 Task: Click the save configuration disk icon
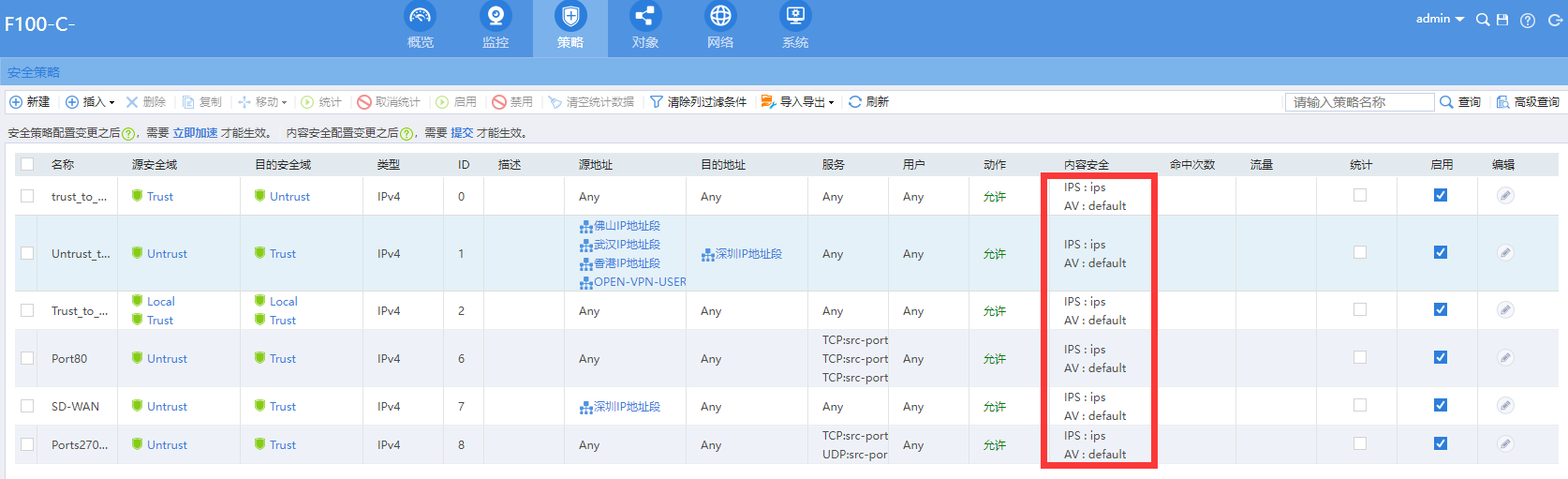1502,20
